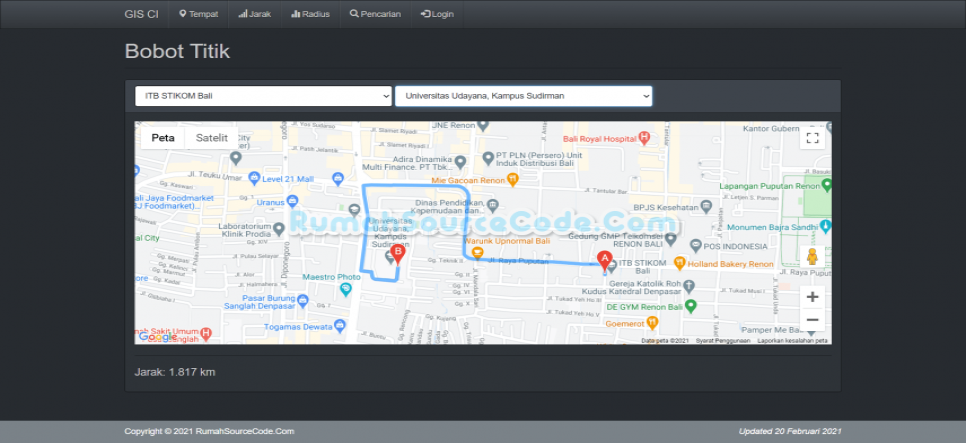Click the Warunk Upnormal Bali restaurant pin
Image resolution: width=966 pixels, height=443 pixels.
[x=477, y=253]
